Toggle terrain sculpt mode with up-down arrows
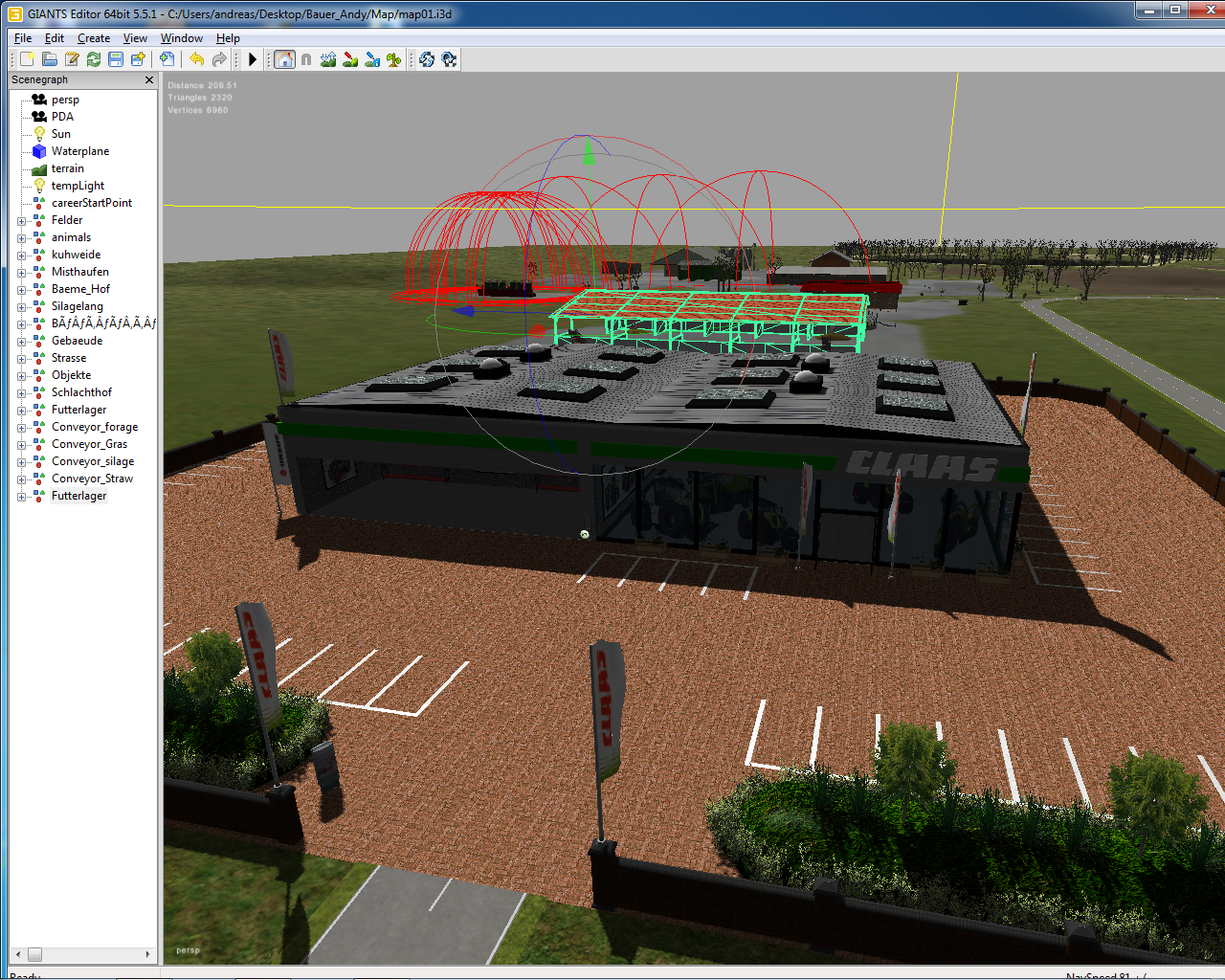This screenshot has width=1225, height=980. [x=328, y=59]
